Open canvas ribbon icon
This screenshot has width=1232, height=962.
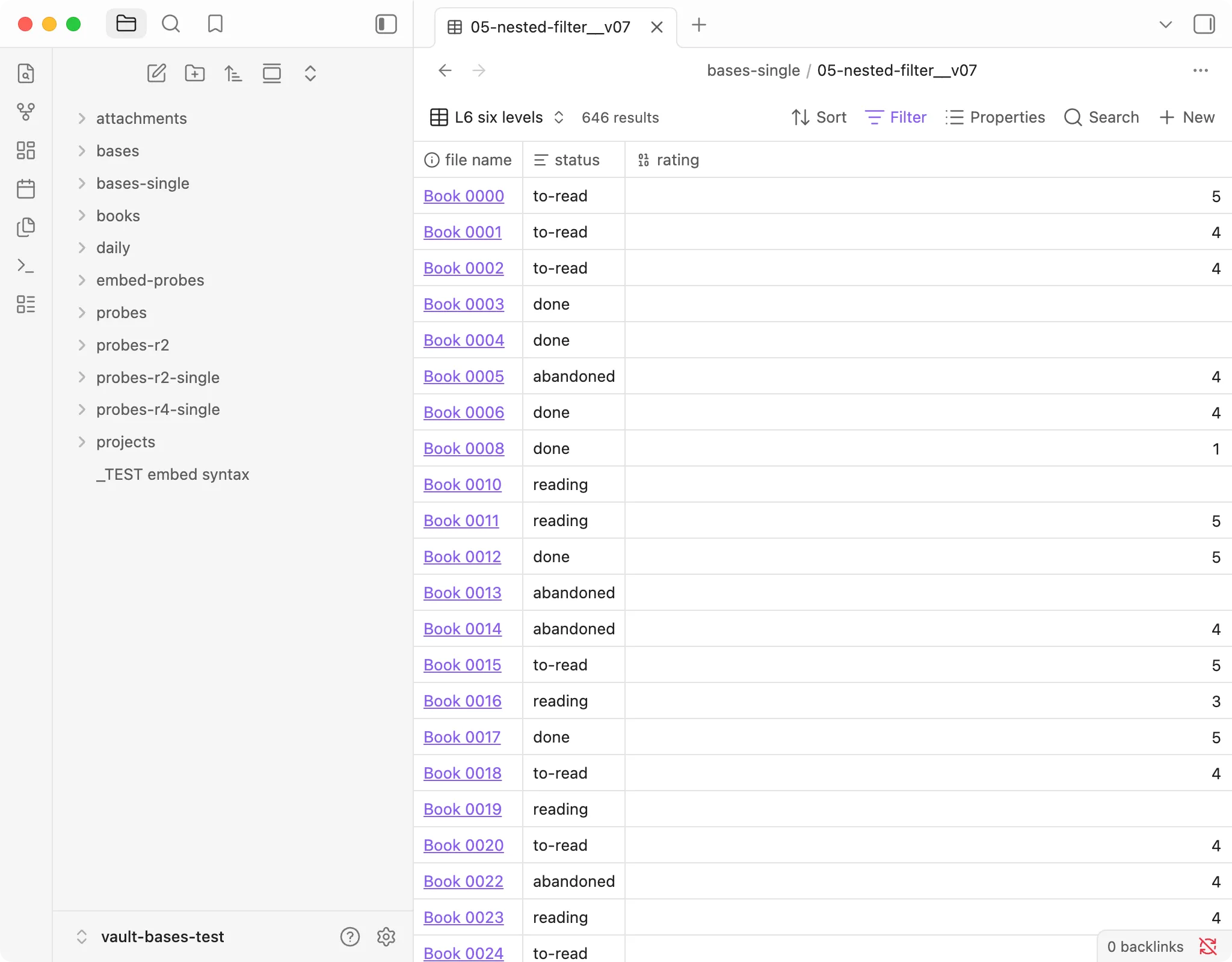pyautogui.click(x=26, y=150)
